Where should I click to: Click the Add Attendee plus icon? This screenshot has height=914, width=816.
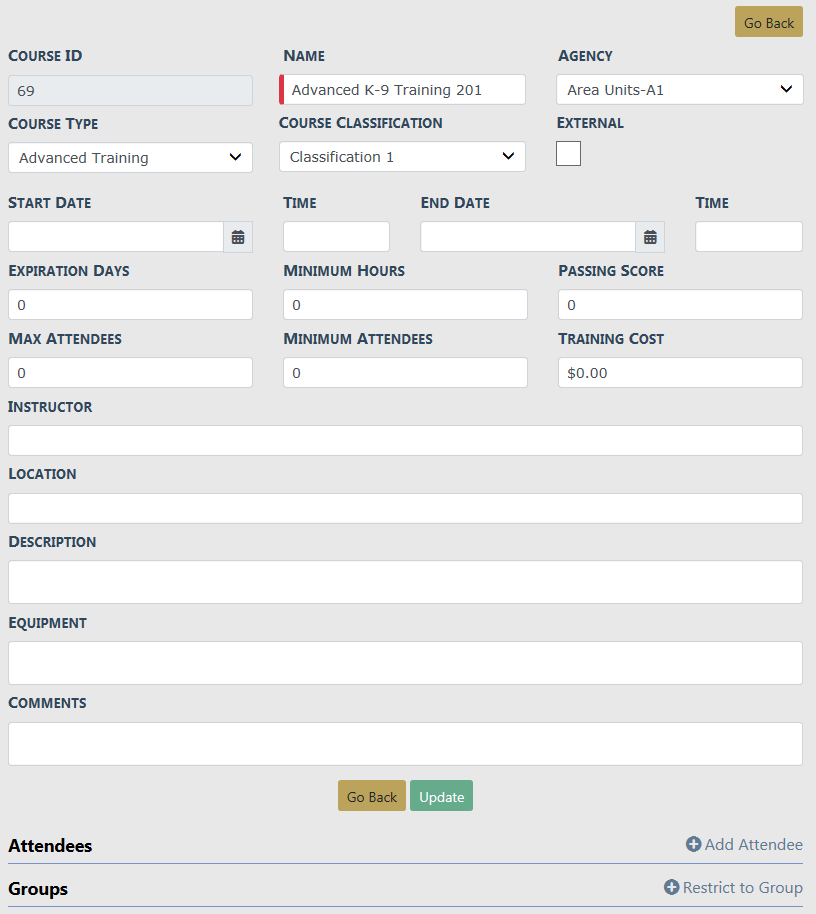(x=693, y=845)
